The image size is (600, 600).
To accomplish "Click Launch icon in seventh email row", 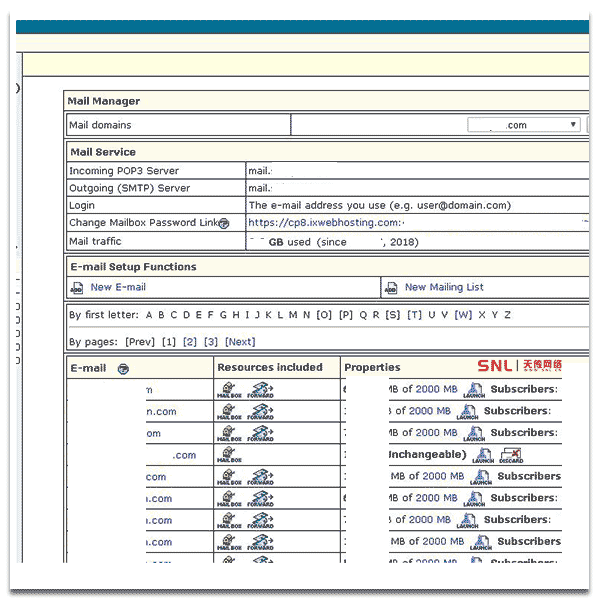I will point(468,521).
